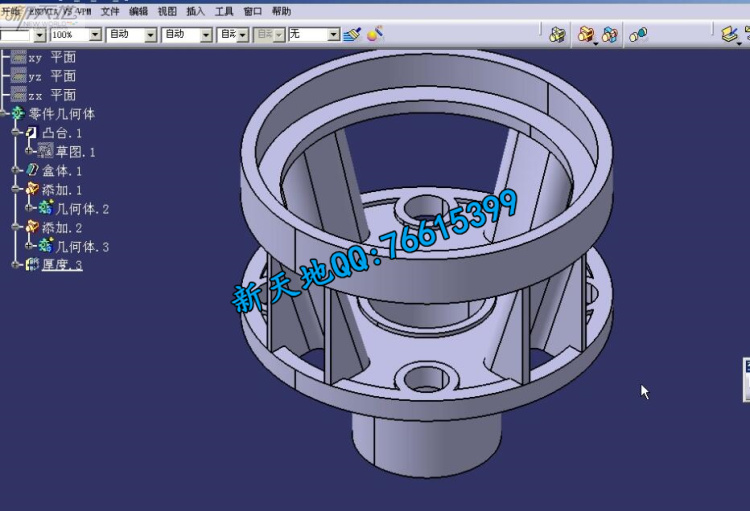
Task: Open the 100% opacity dropdown
Action: [96, 35]
